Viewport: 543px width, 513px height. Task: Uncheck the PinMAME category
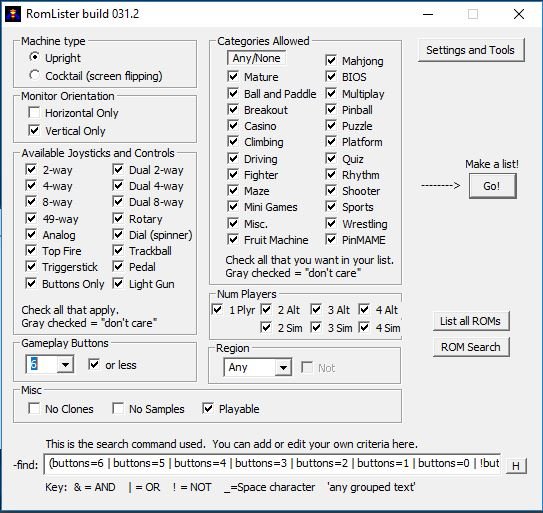point(331,239)
